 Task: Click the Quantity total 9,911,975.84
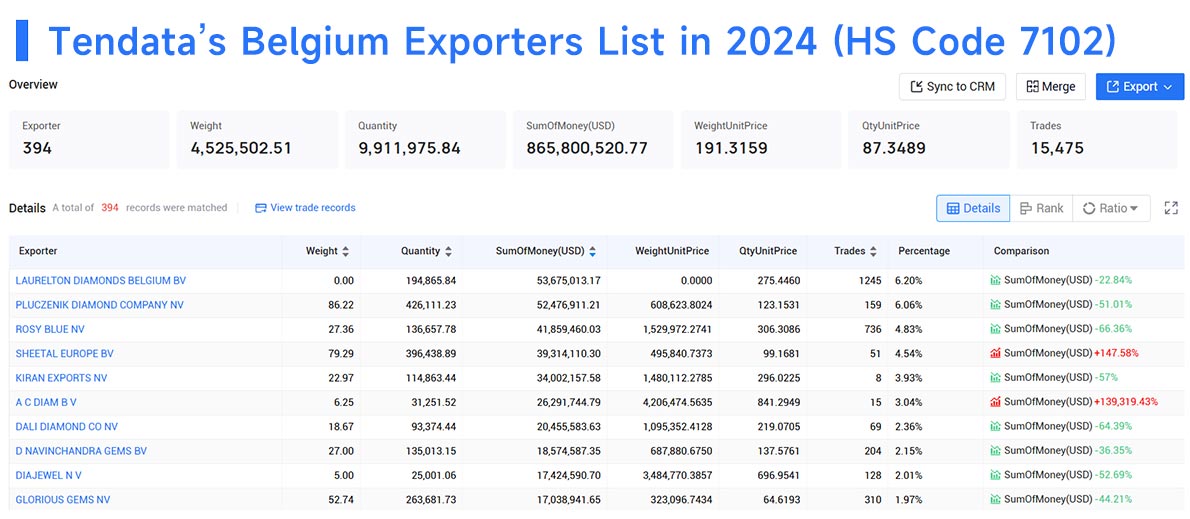[409, 149]
